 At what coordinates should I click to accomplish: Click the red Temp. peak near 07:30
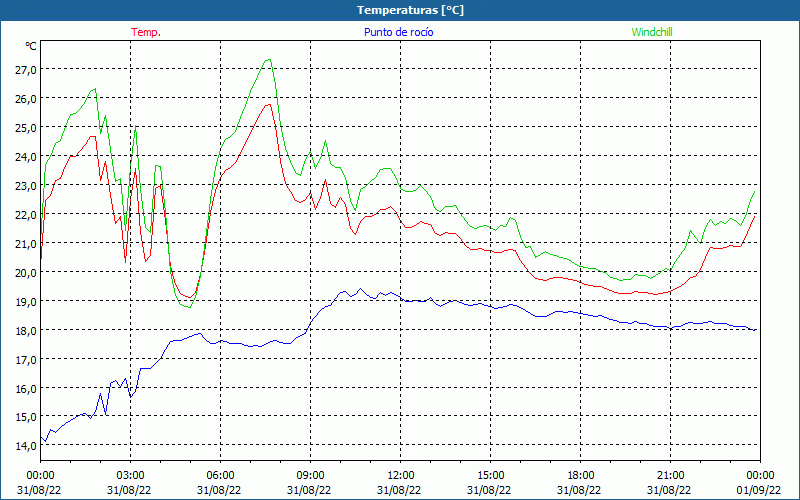[x=268, y=104]
